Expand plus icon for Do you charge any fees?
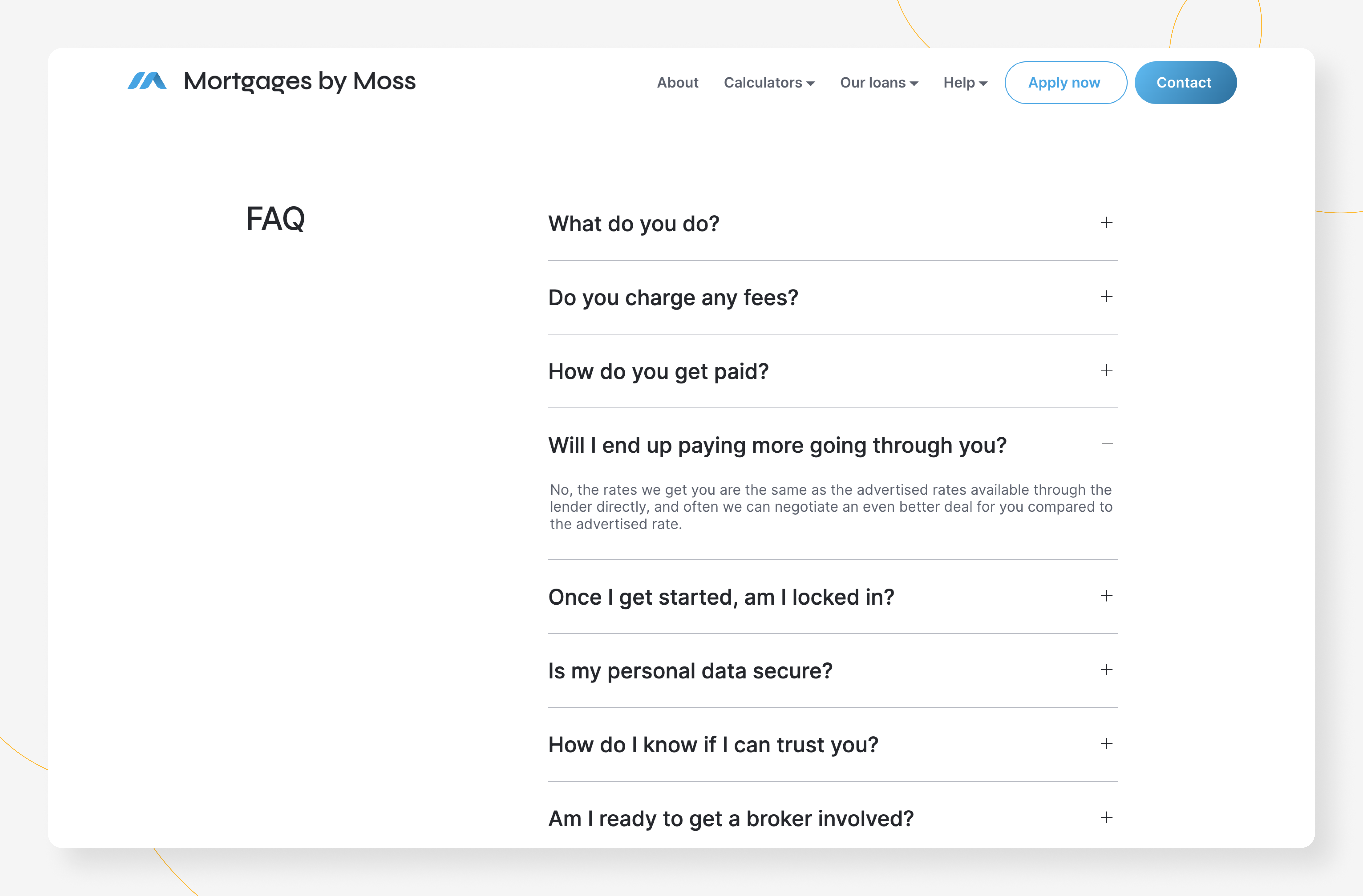This screenshot has width=1363, height=896. click(x=1106, y=297)
